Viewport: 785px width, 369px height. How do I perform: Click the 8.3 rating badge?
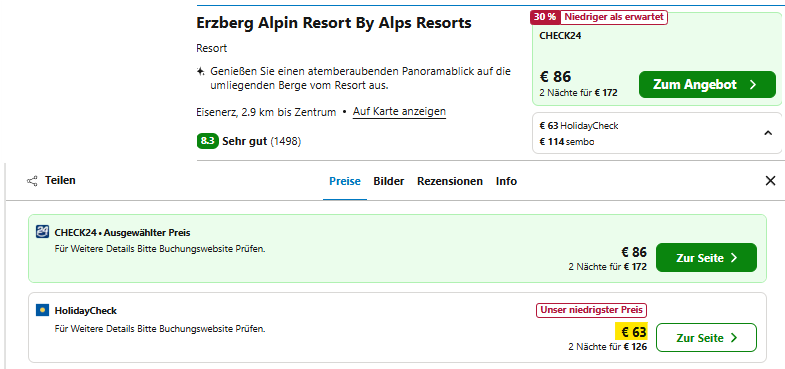pos(207,142)
